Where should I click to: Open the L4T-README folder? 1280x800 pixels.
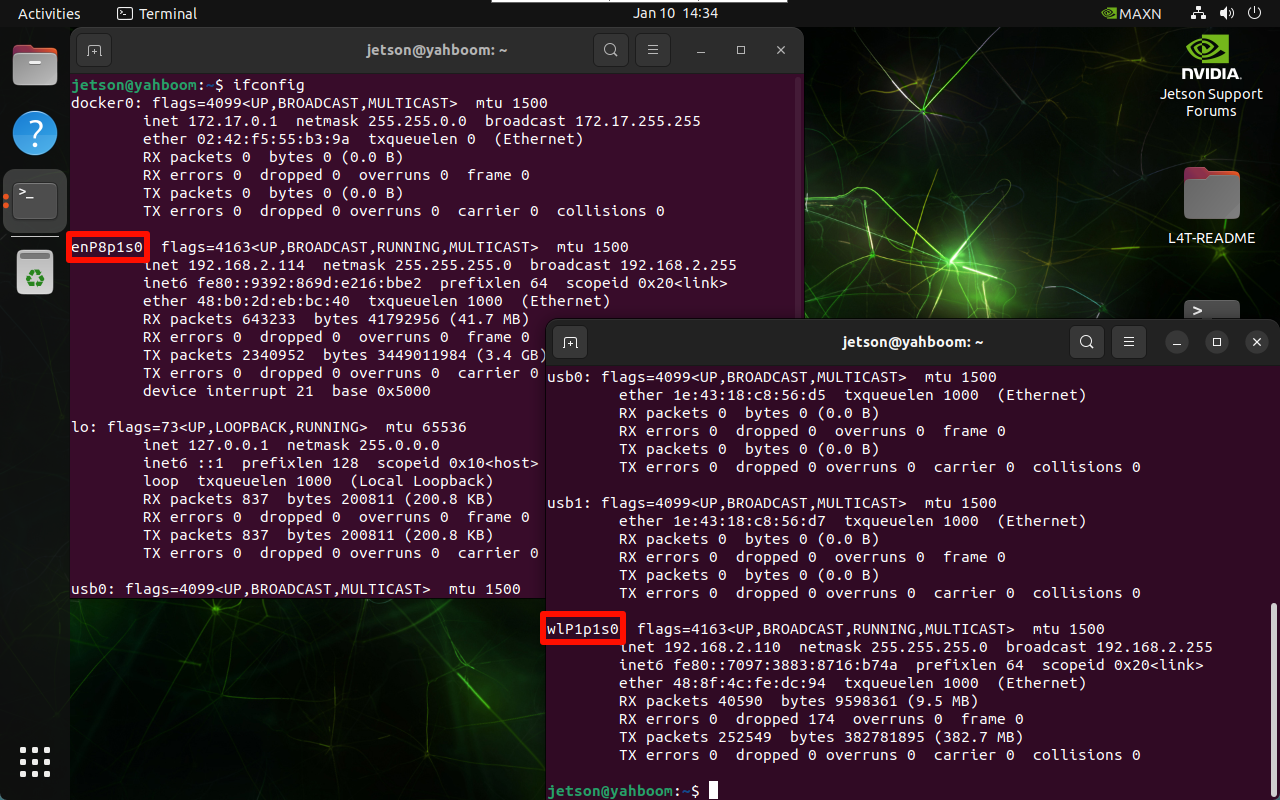[x=1211, y=206]
